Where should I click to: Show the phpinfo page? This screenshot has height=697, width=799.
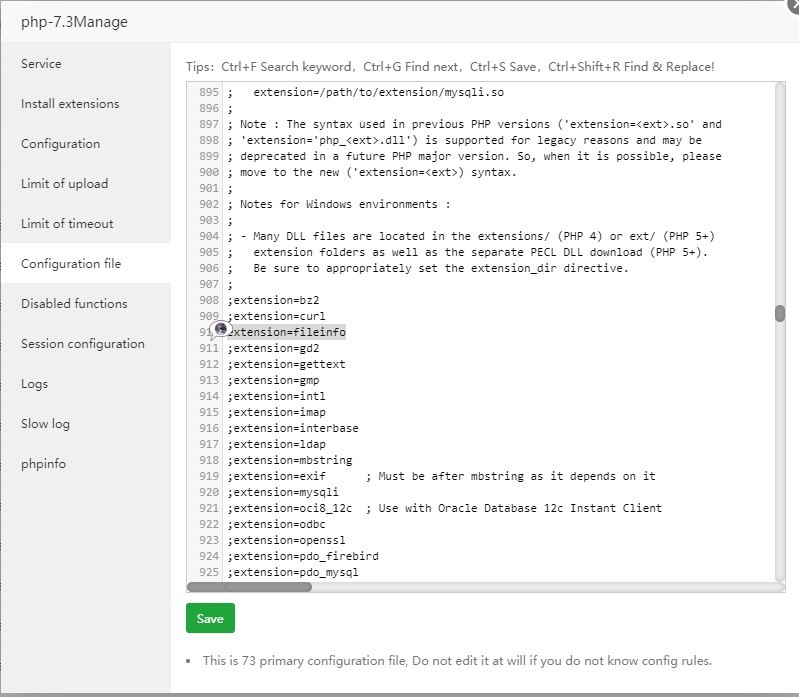(x=43, y=464)
